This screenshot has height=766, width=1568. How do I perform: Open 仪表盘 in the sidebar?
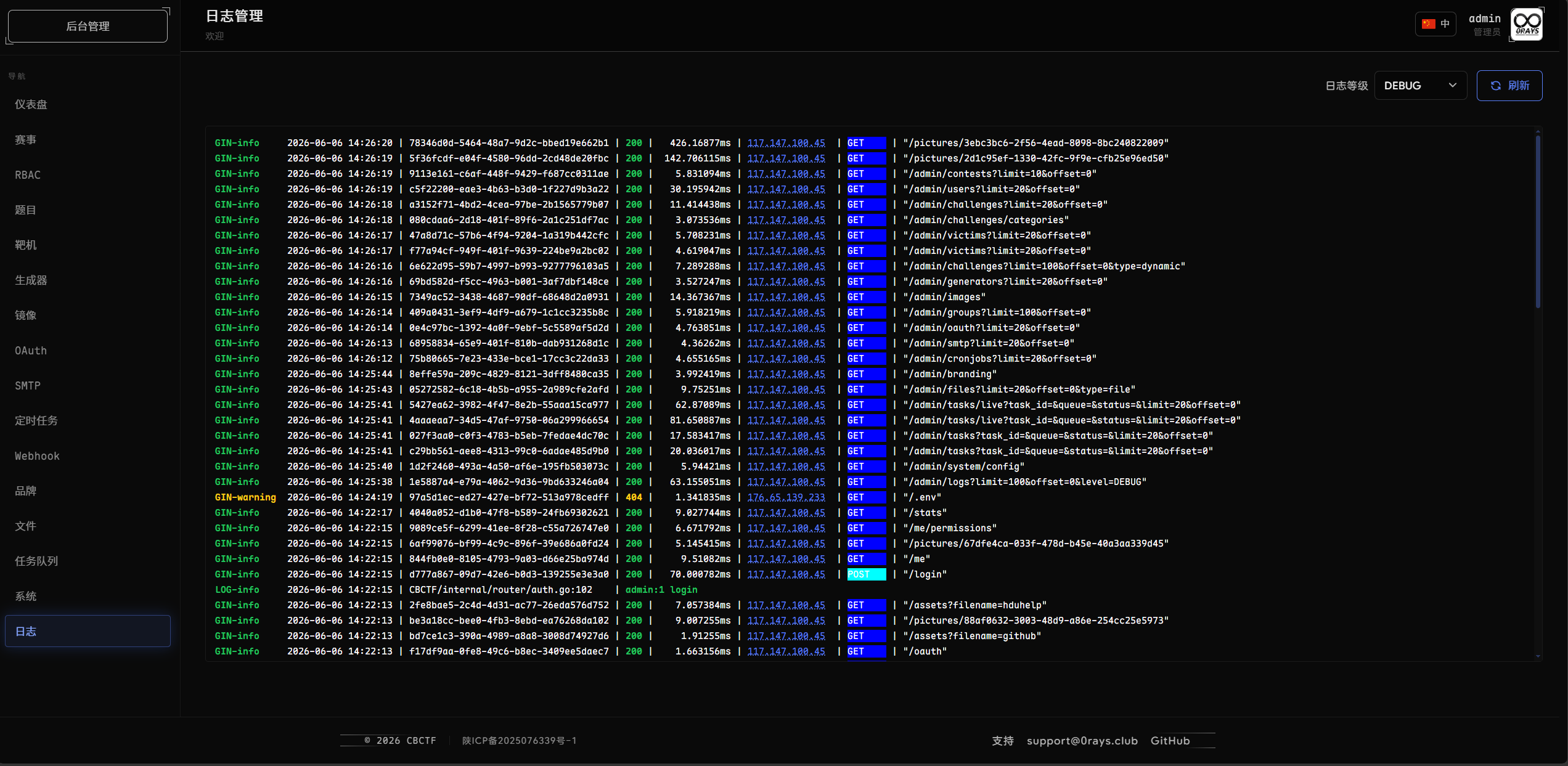coord(88,105)
